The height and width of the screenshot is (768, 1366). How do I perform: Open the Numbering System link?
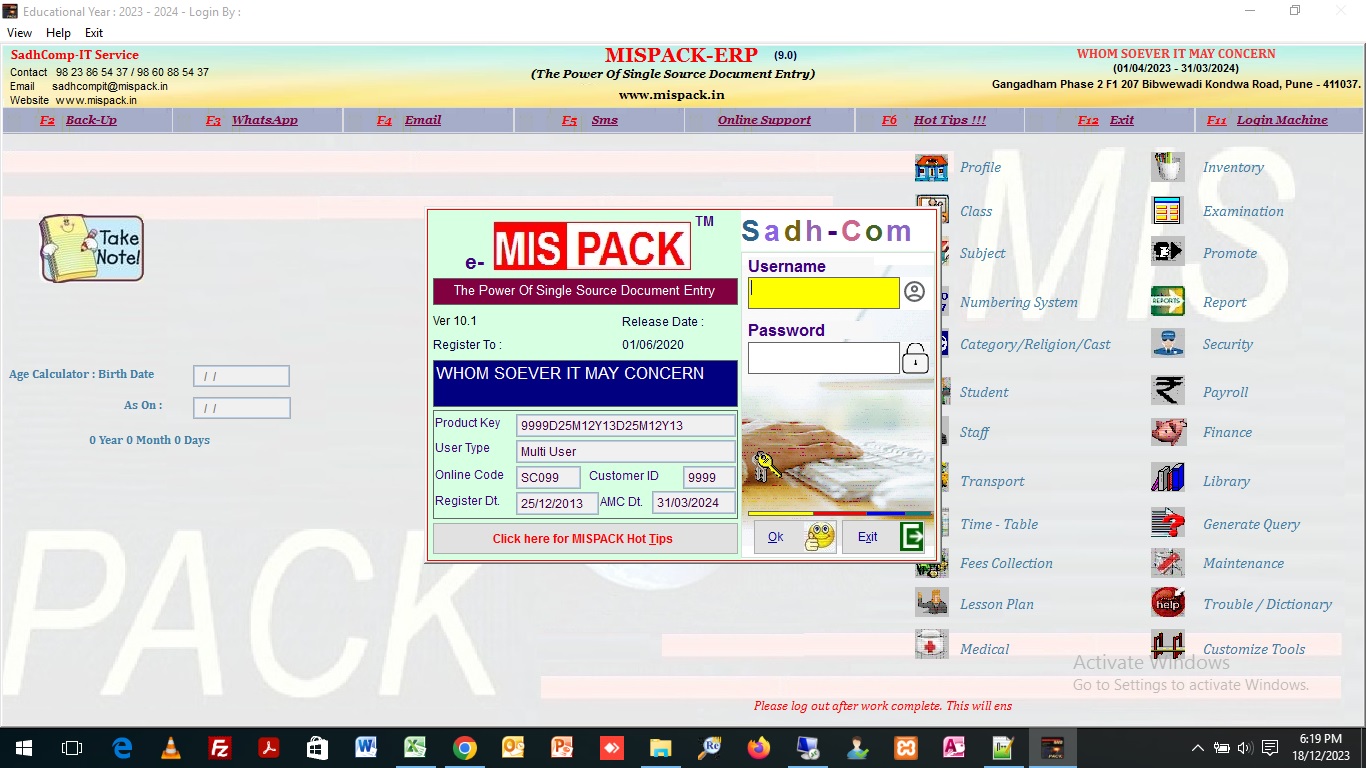(1018, 302)
